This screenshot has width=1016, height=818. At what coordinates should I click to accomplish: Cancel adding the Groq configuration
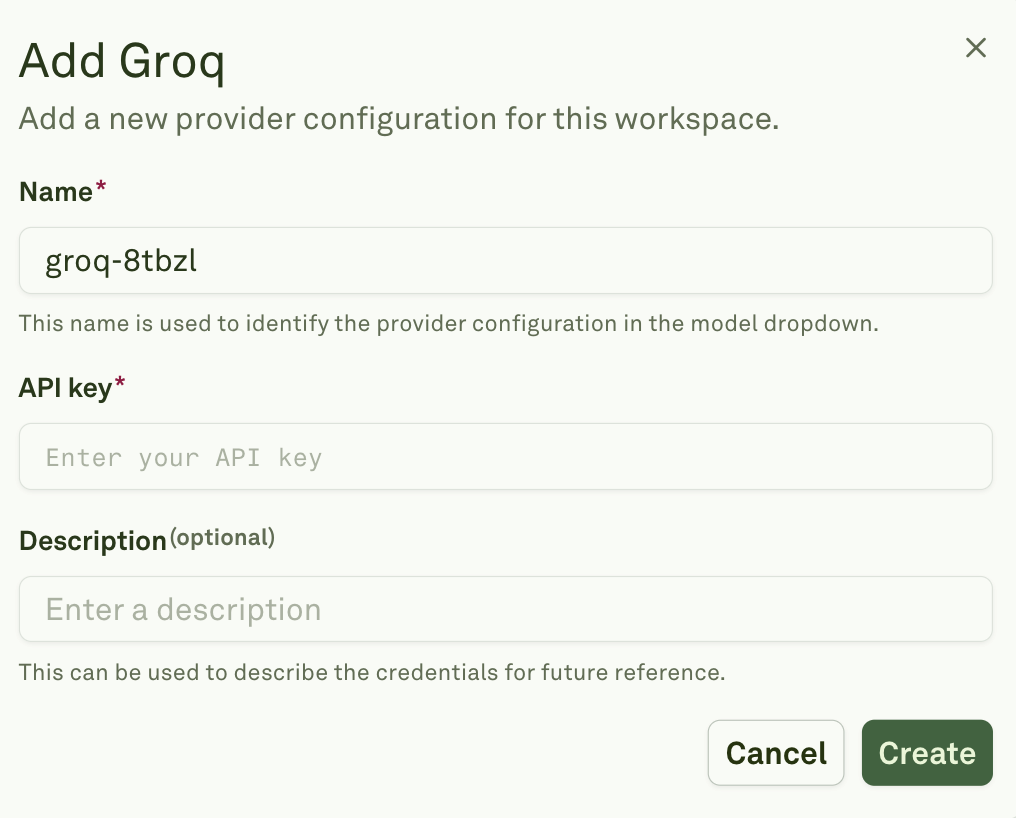click(x=776, y=753)
